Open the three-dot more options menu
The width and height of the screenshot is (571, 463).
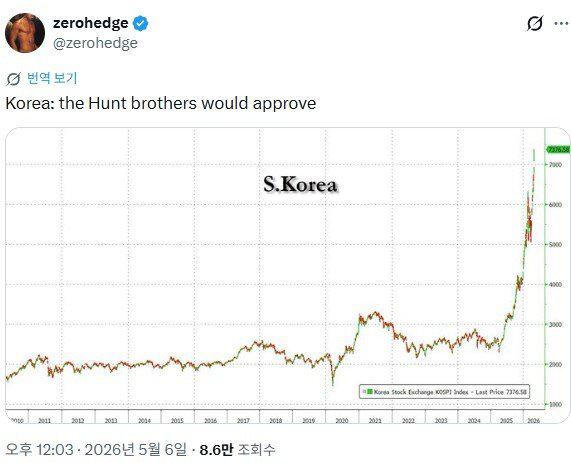[561, 23]
